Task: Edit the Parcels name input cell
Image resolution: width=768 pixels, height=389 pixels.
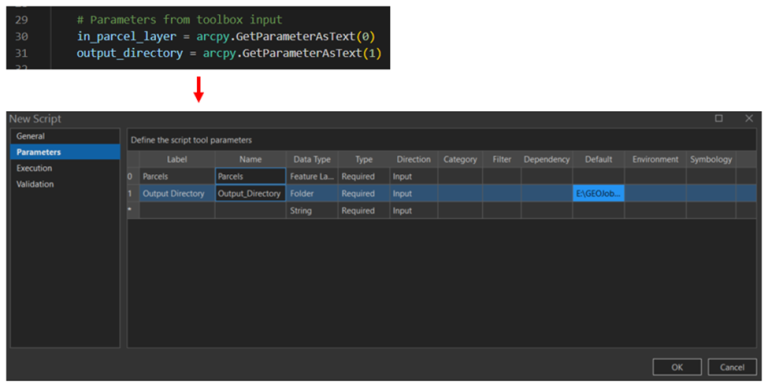Action: pyautogui.click(x=250, y=176)
